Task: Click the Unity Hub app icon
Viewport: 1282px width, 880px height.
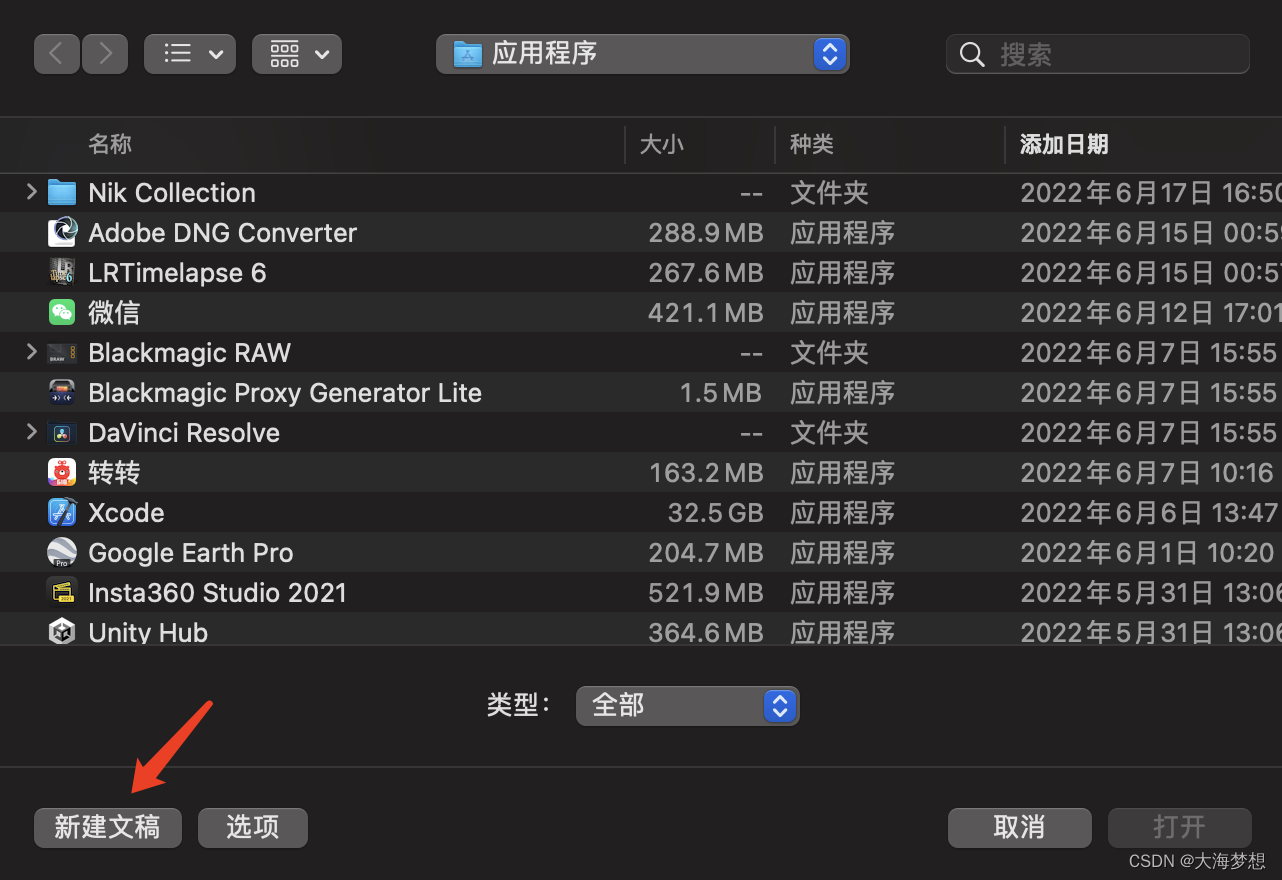Action: pyautogui.click(x=62, y=632)
